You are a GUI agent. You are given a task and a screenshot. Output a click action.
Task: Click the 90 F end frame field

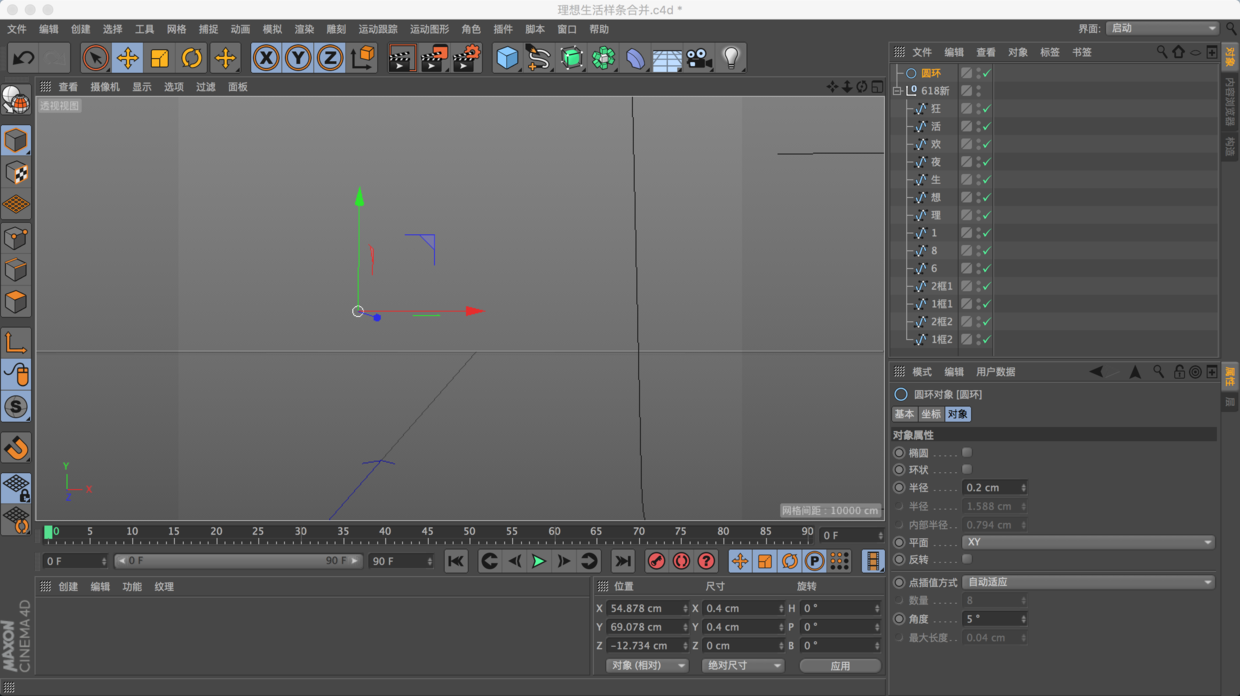coord(401,562)
